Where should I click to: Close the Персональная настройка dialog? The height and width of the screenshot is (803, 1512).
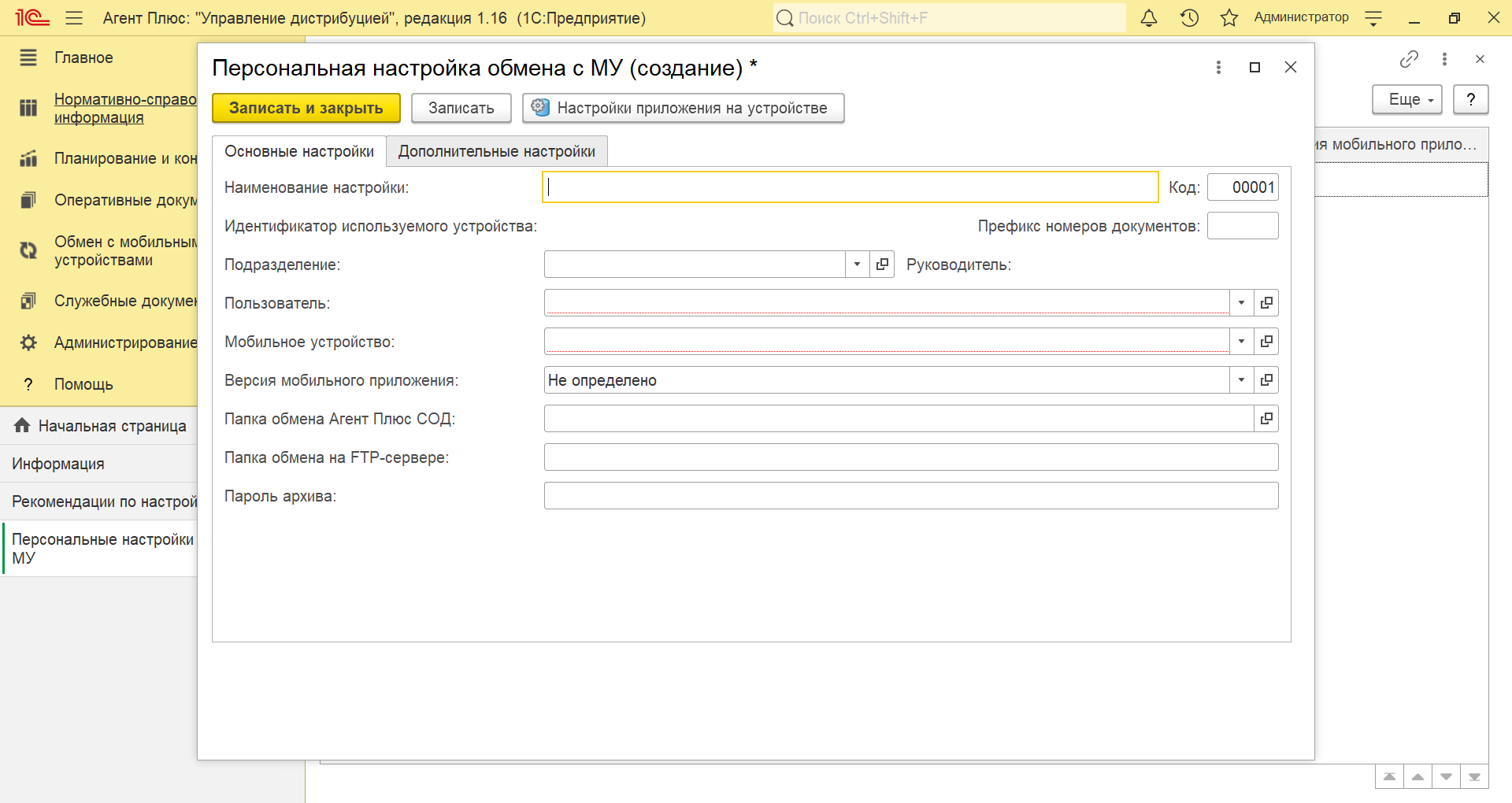coord(1291,68)
